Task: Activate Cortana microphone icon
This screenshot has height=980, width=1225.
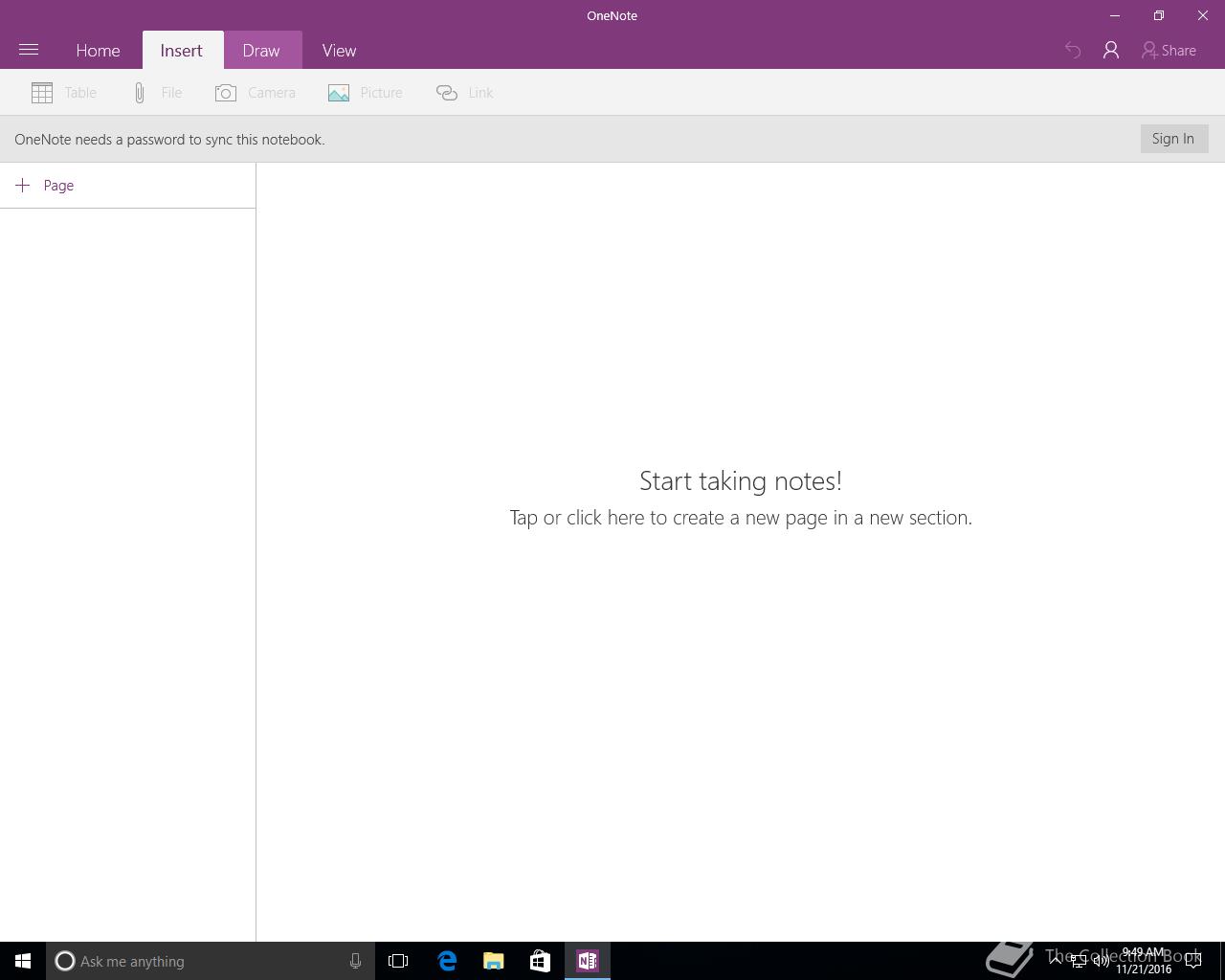Action: (x=355, y=961)
